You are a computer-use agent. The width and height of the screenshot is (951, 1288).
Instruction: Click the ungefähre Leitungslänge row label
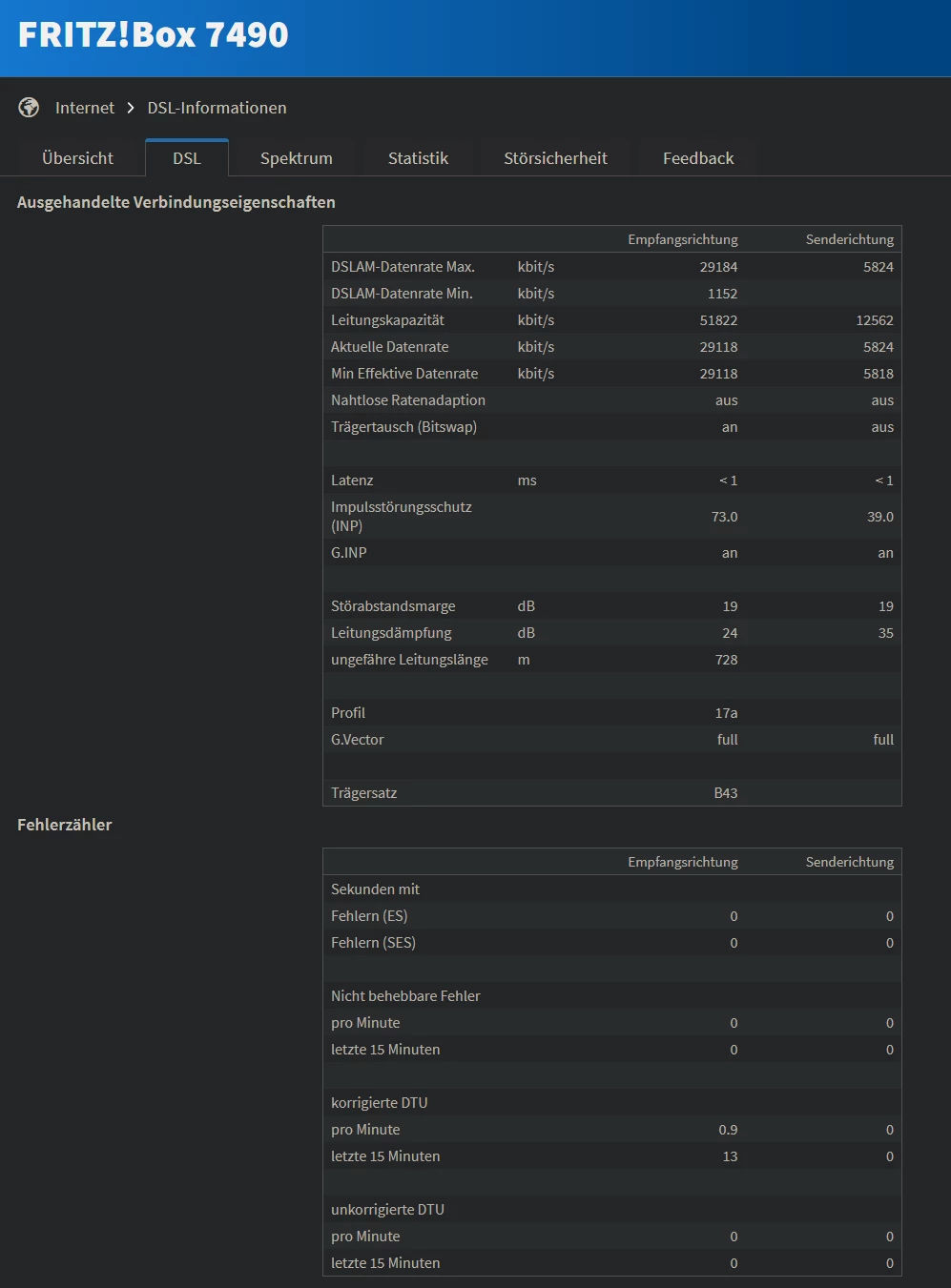pyautogui.click(x=409, y=660)
